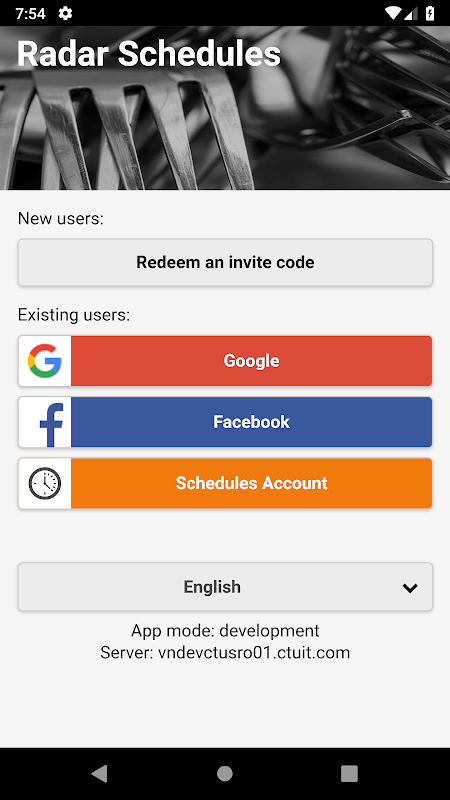450x800 pixels.
Task: Tap the Google "G" logo icon
Action: (45, 361)
